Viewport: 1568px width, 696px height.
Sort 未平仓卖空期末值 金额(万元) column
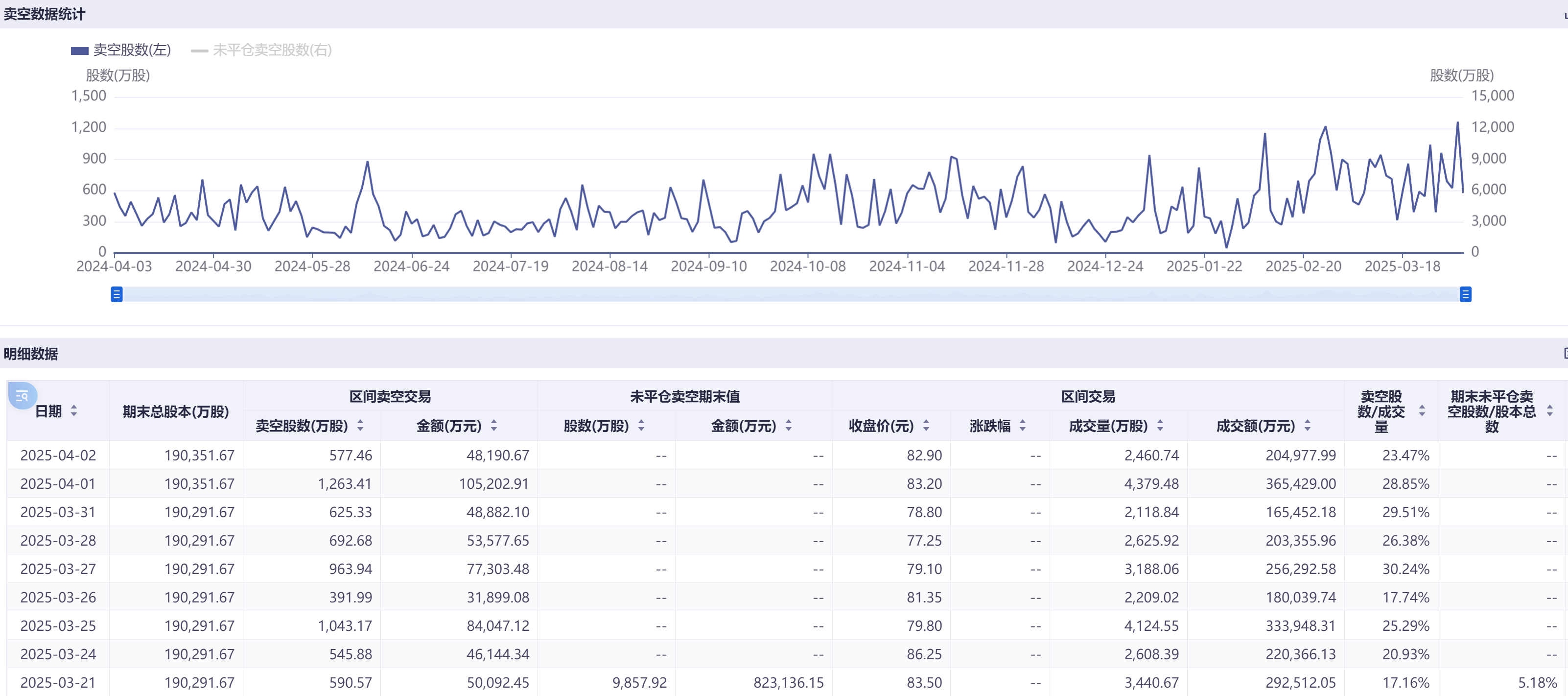click(x=788, y=426)
